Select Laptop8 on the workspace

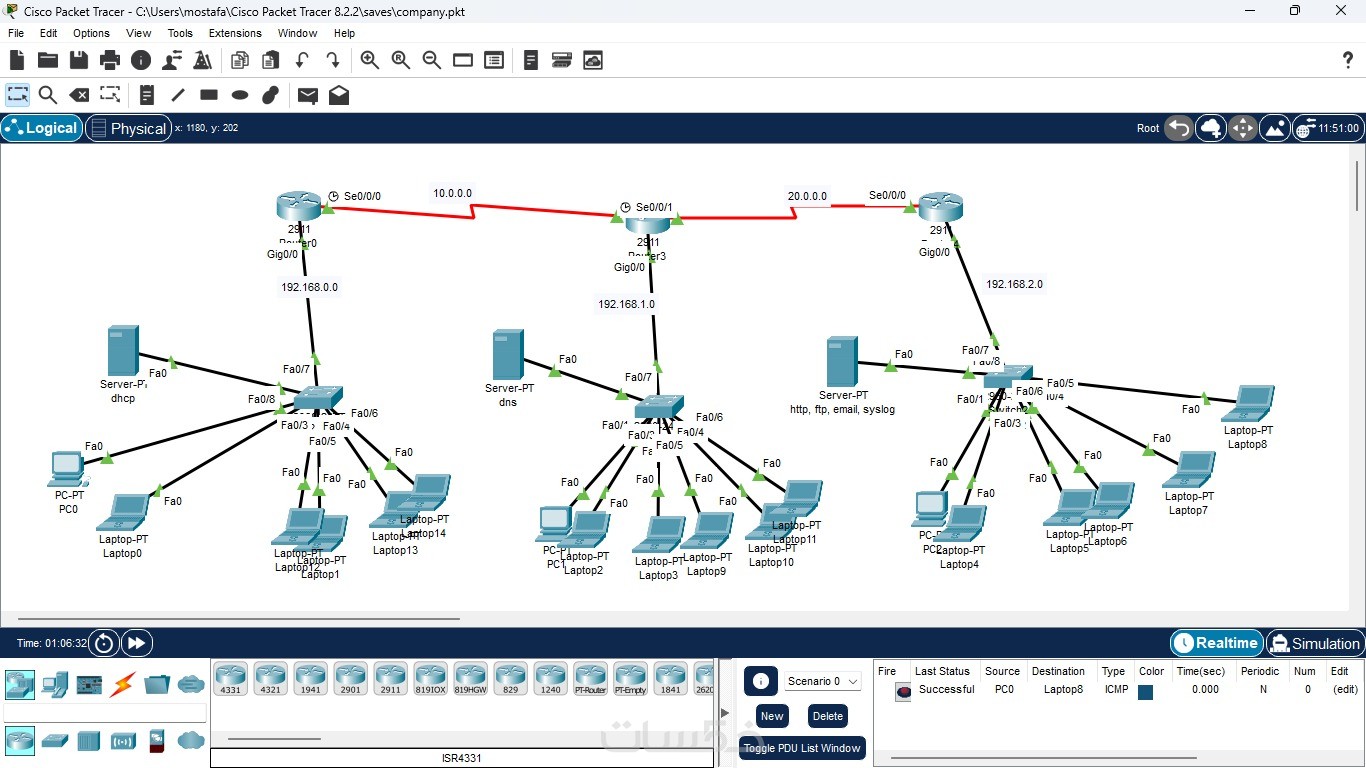1247,404
